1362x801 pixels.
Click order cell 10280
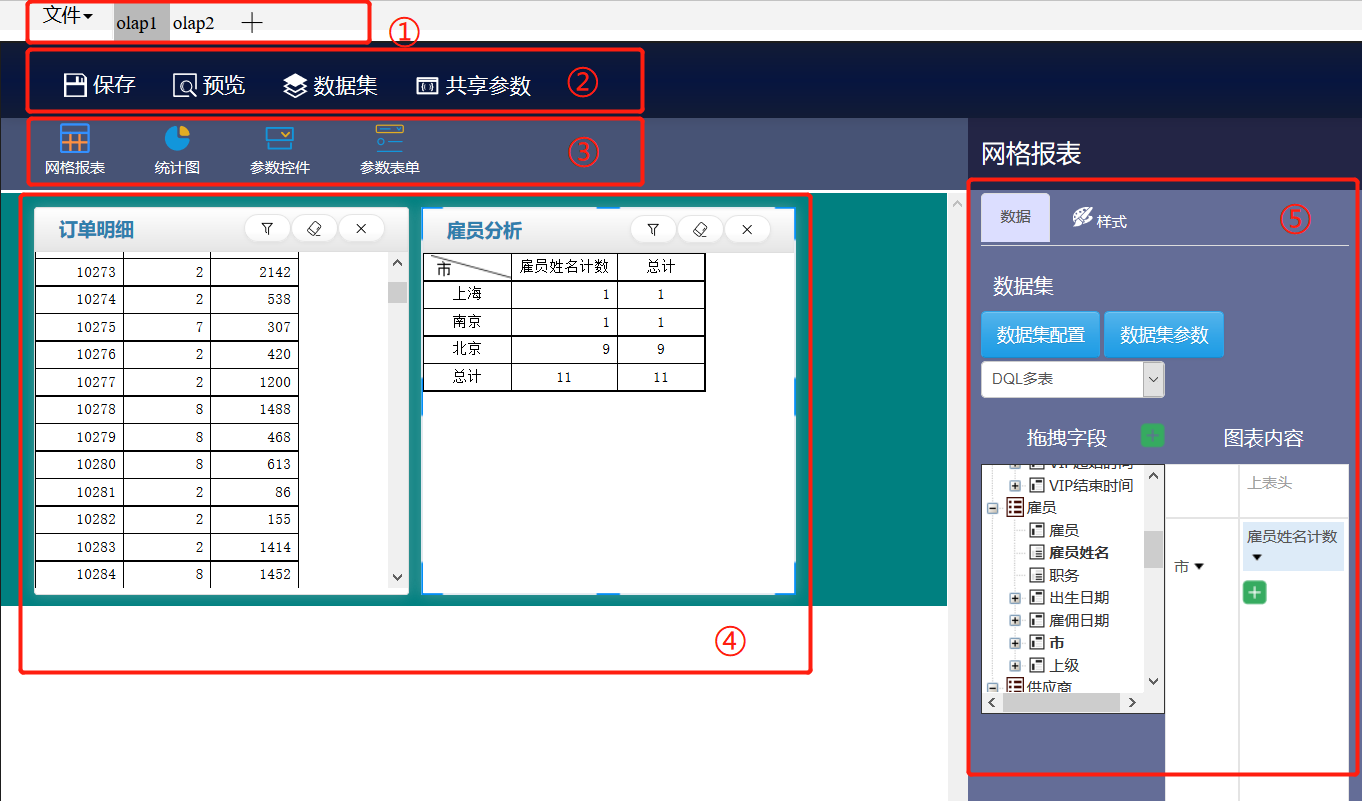pyautogui.click(x=79, y=464)
